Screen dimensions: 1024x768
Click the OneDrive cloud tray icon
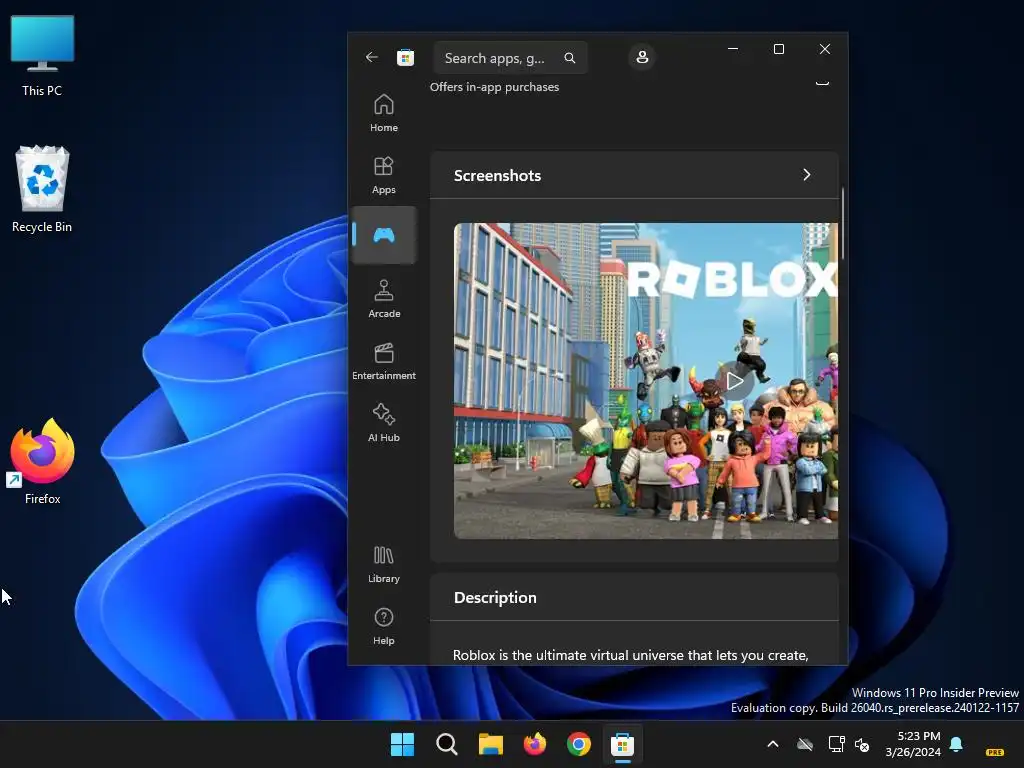coord(805,744)
